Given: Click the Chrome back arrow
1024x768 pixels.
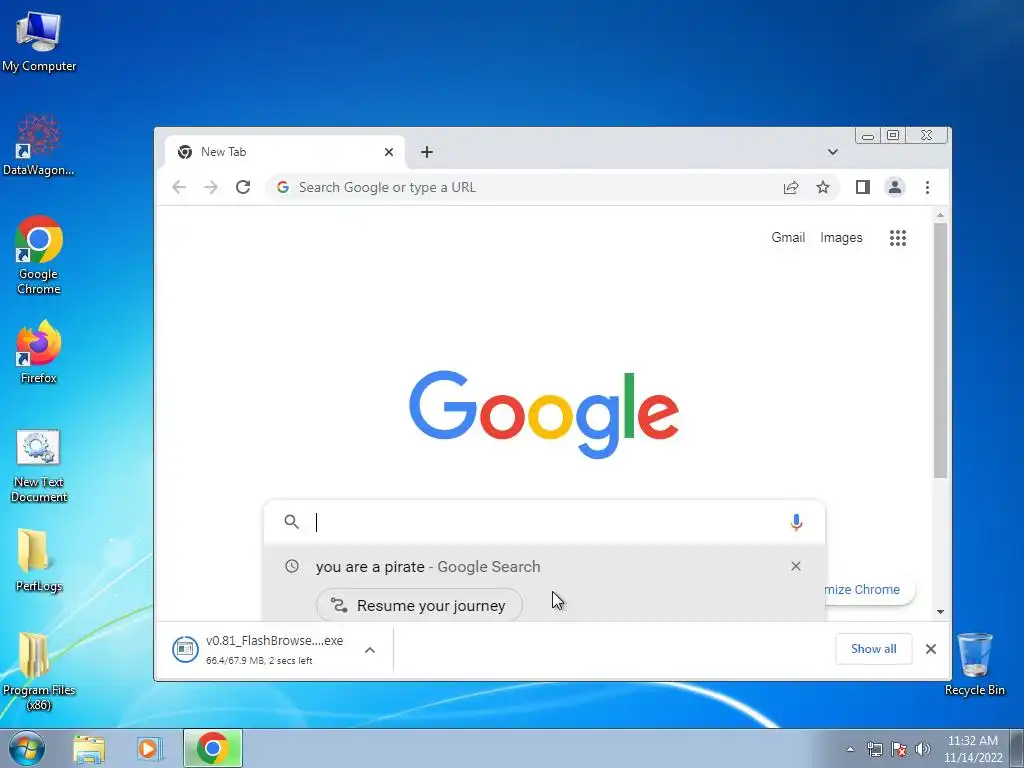Looking at the screenshot, I should [179, 187].
